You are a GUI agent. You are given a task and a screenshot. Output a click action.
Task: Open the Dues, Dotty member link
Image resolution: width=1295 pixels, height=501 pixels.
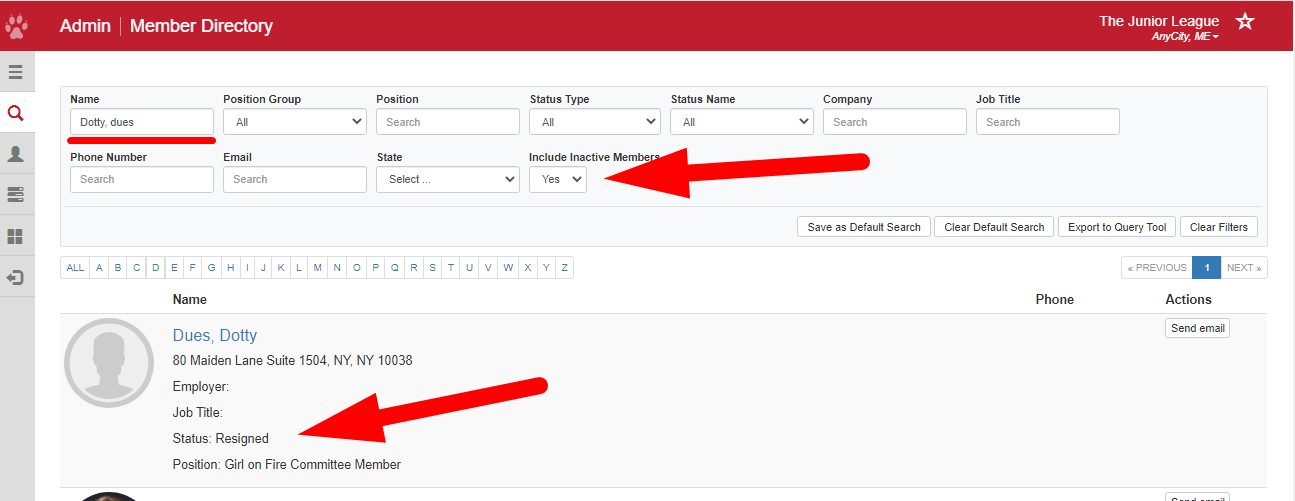[215, 335]
